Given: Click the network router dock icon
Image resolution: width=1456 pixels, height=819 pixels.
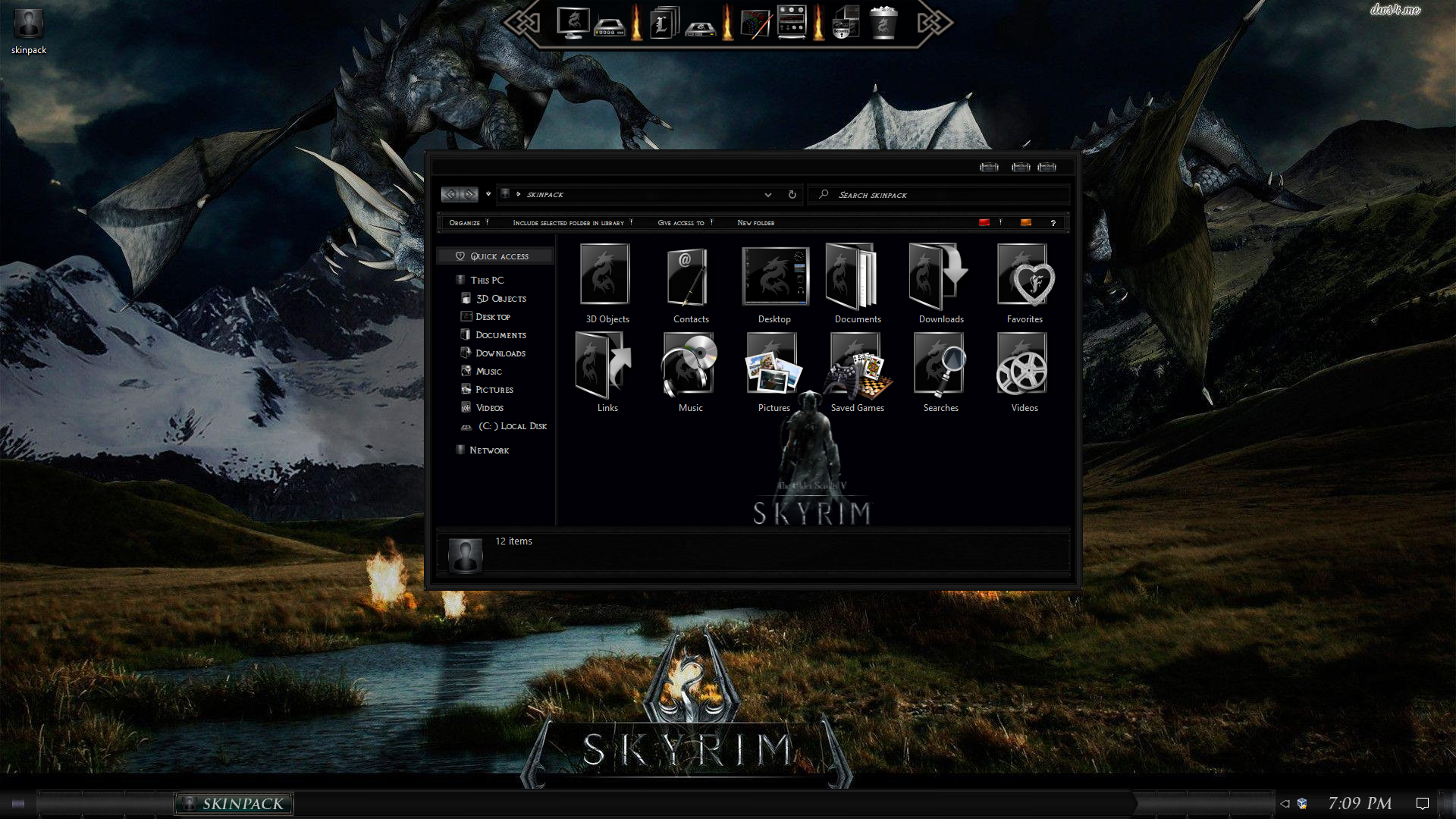Looking at the screenshot, I should coord(609,27).
